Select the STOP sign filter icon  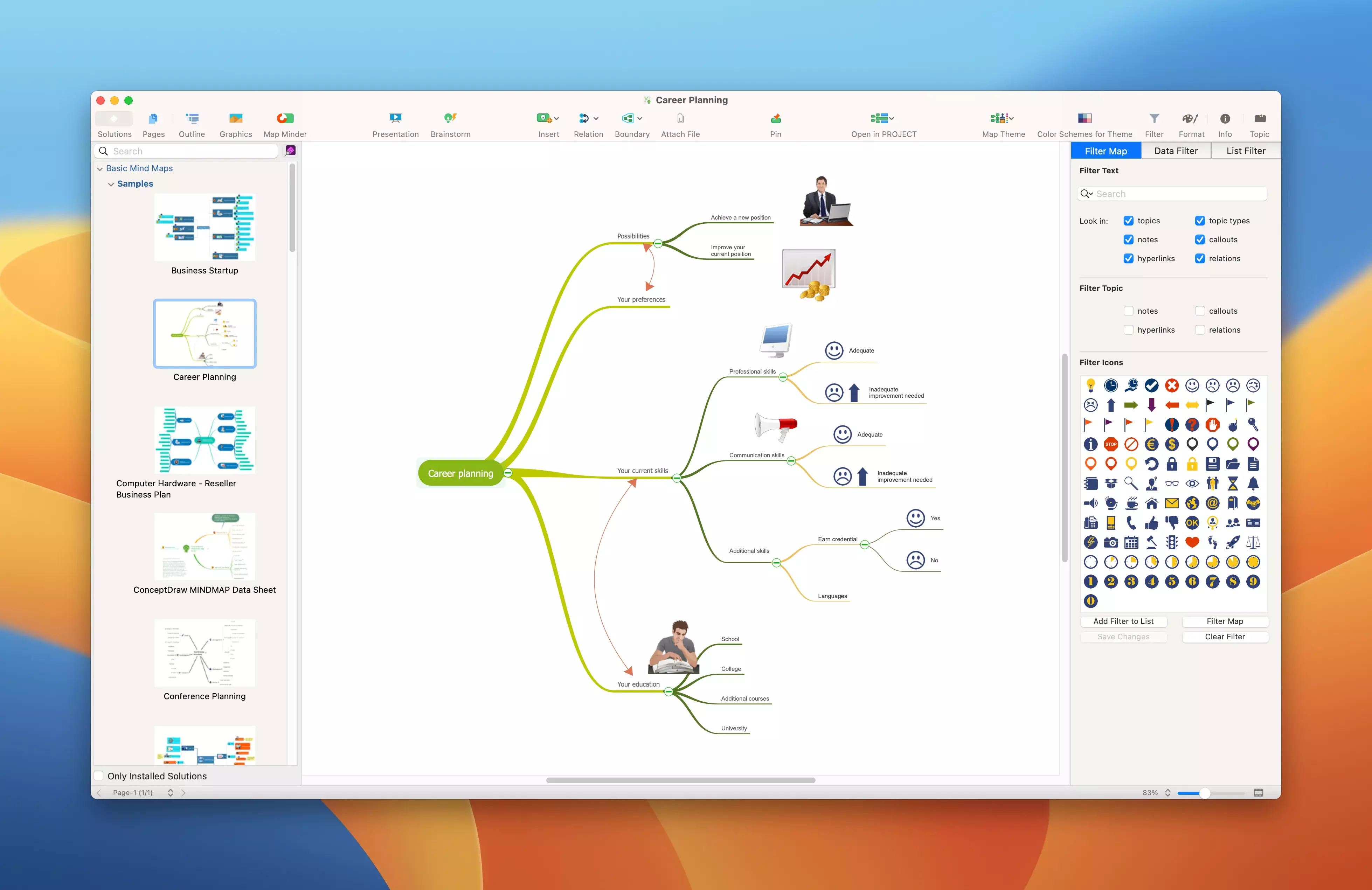[x=1110, y=444]
